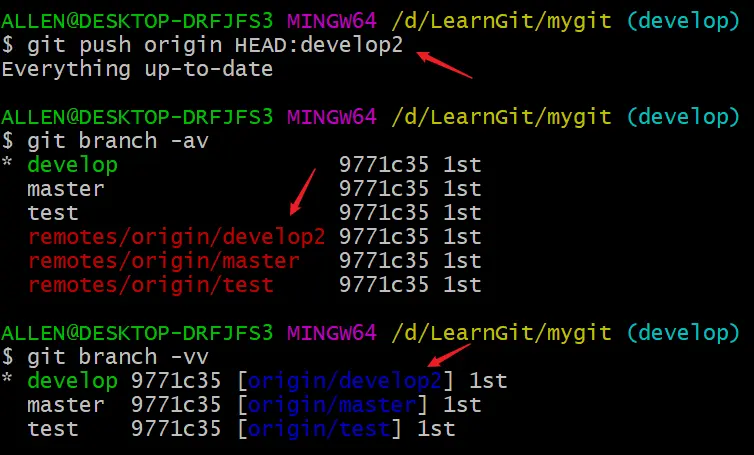Select hash 9771c35 beside [origin/develop2]
This screenshot has height=455, width=754.
pos(176,381)
